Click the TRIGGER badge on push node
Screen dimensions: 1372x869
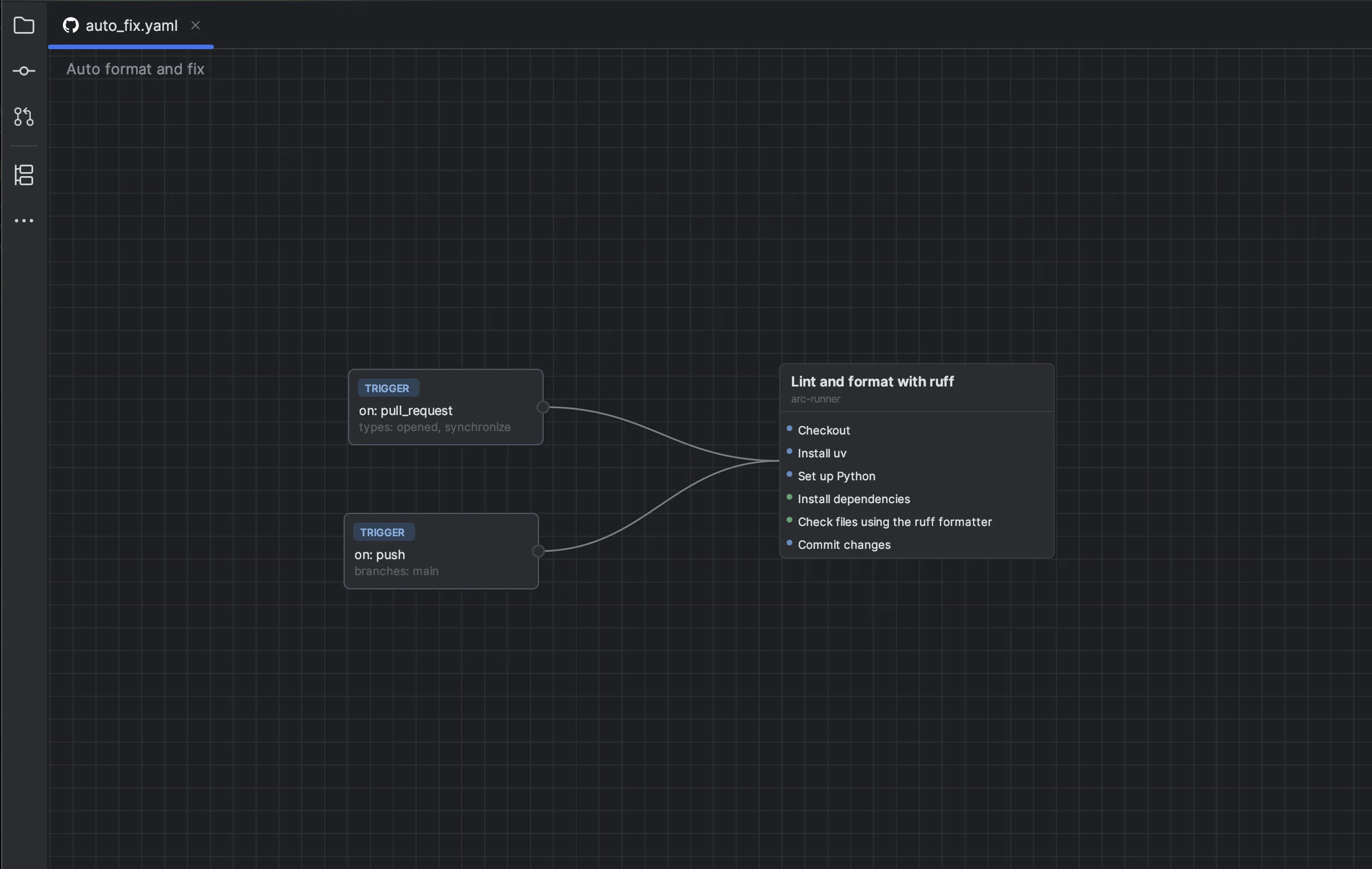383,532
